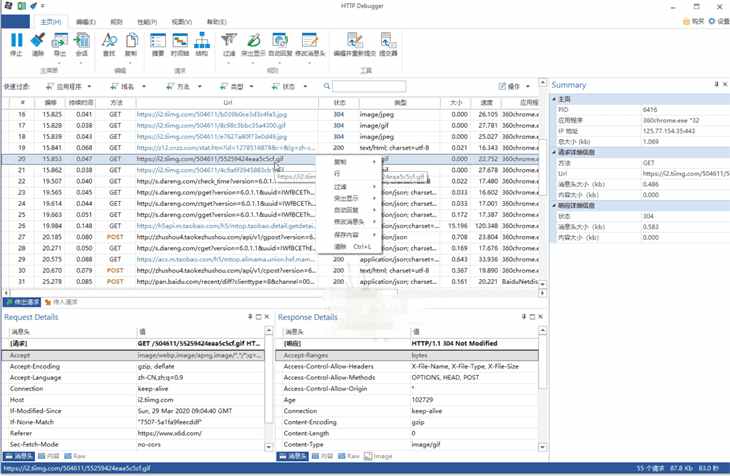
Task: Pin the Request Details panel
Action: (x=250, y=317)
